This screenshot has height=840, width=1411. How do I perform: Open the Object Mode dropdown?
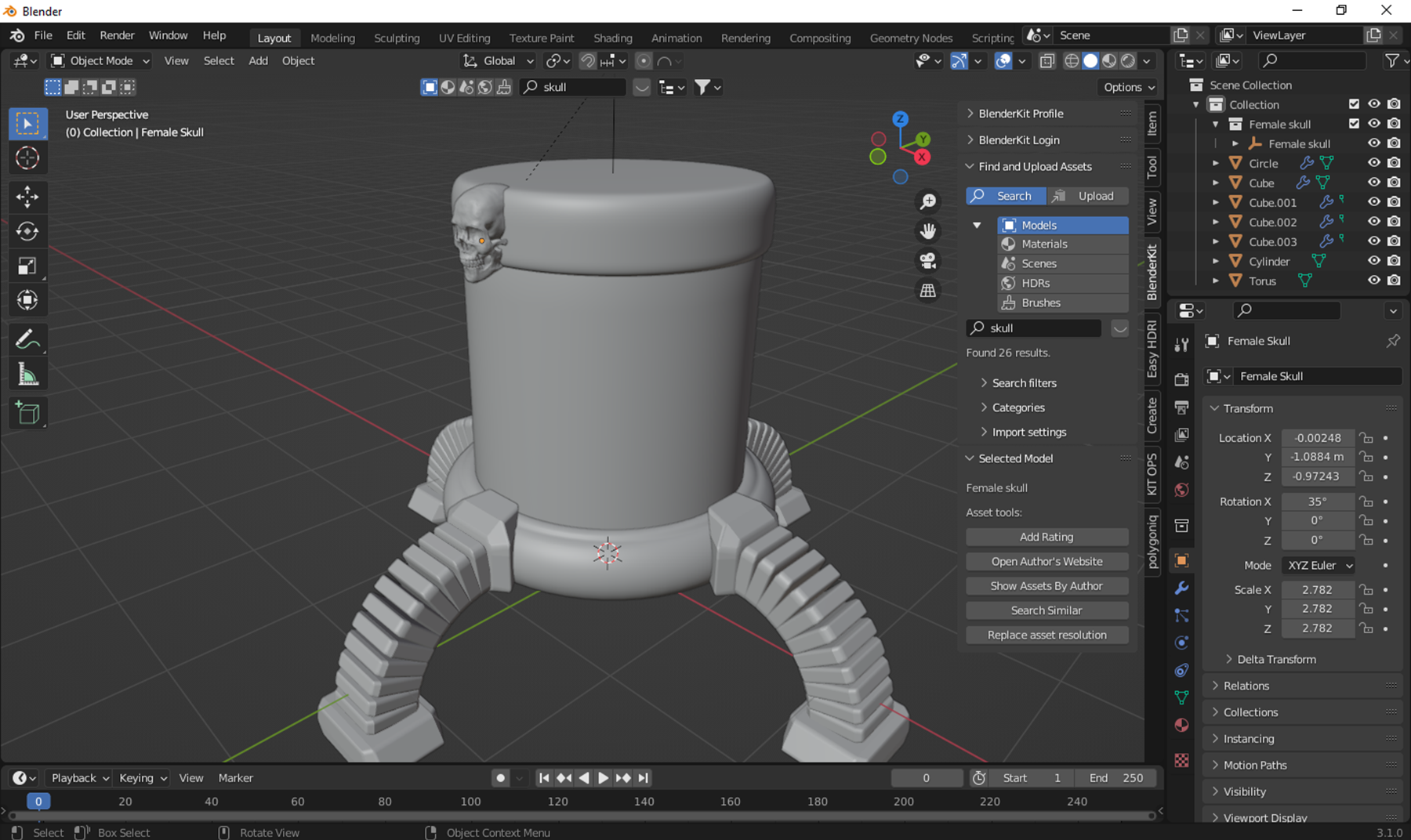click(100, 61)
